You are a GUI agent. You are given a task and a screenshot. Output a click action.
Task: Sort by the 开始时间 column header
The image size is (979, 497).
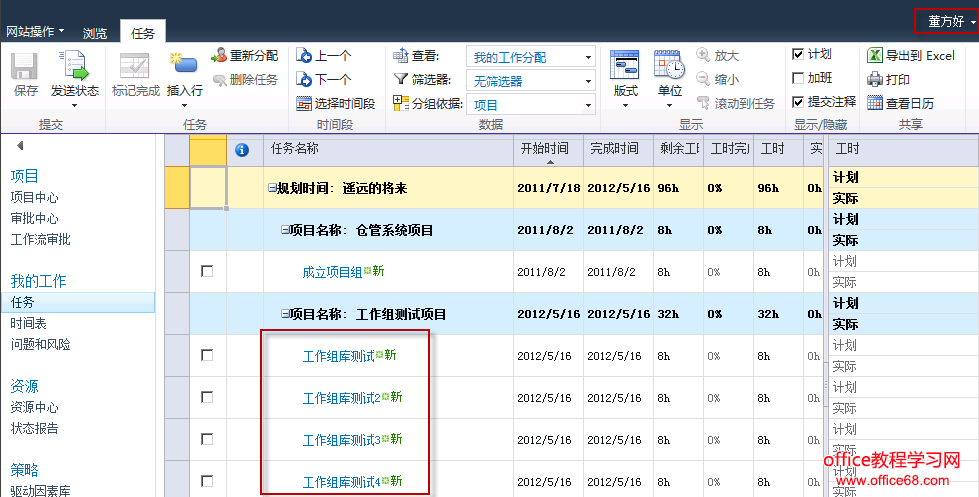(545, 149)
